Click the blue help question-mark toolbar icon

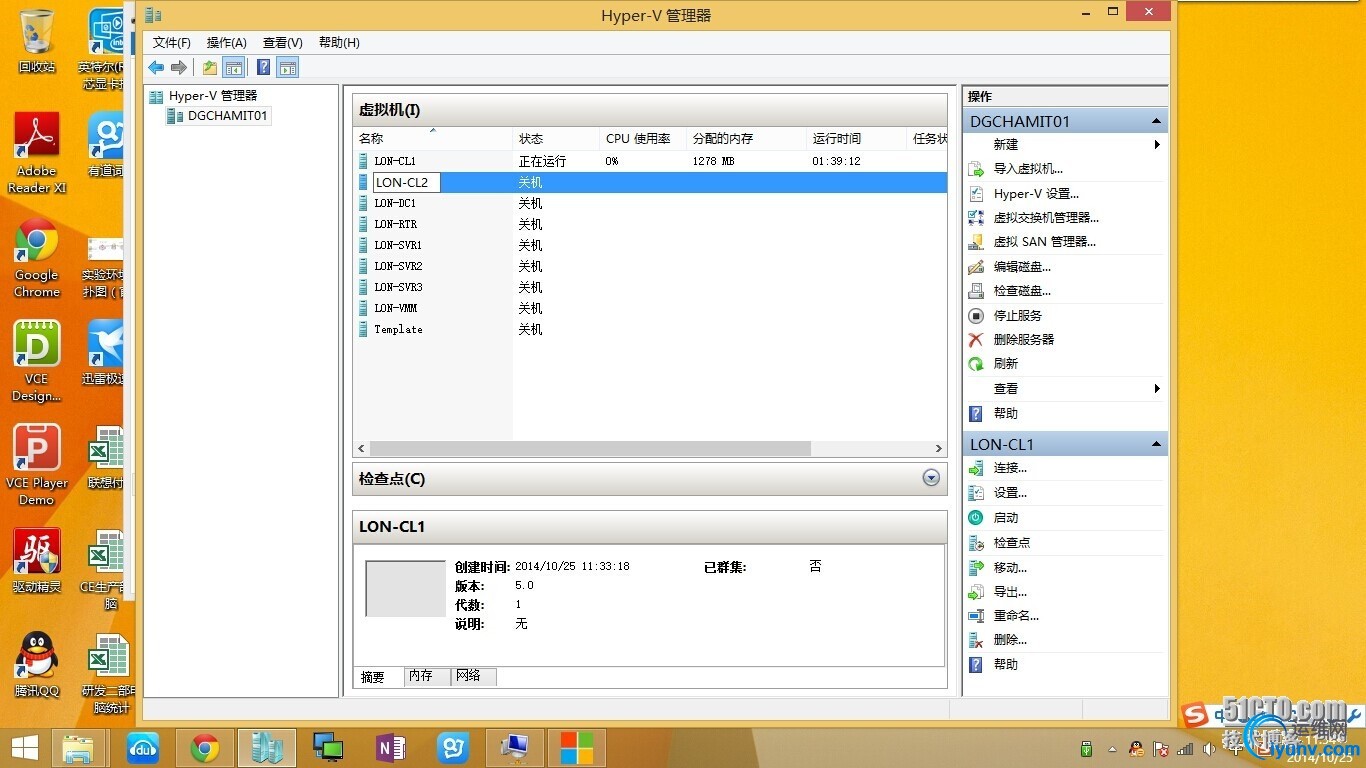coord(263,67)
